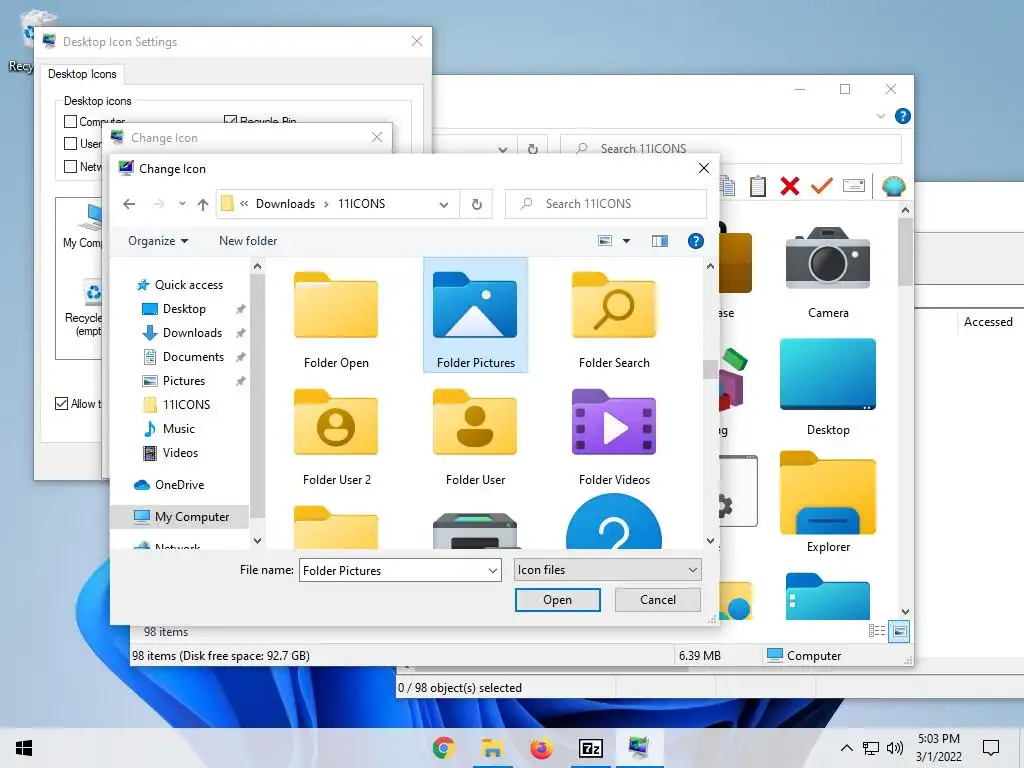Screen dimensions: 1024x768
Task: Click the Open button
Action: point(557,600)
